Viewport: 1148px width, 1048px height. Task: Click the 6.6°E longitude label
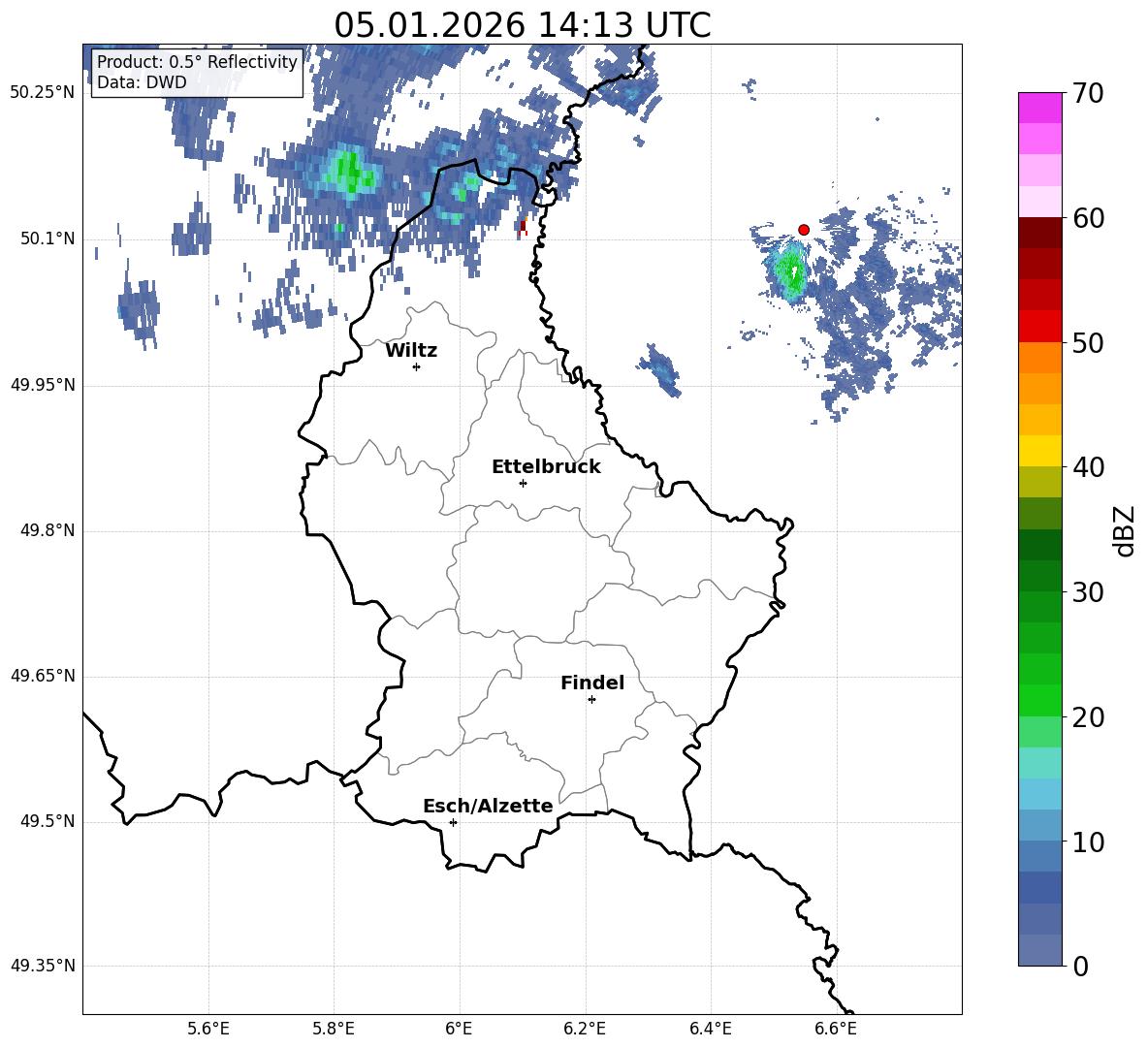tap(836, 1029)
